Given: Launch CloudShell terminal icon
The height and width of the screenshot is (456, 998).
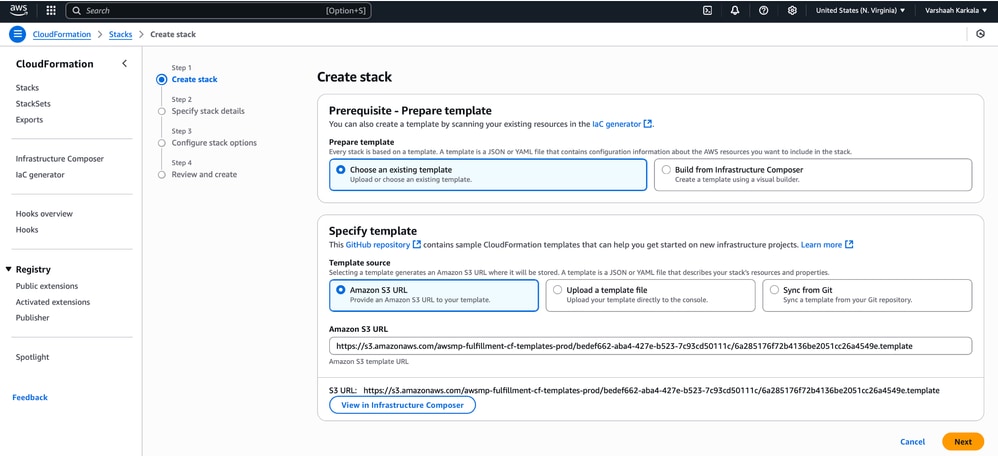Looking at the screenshot, I should coord(707,10).
